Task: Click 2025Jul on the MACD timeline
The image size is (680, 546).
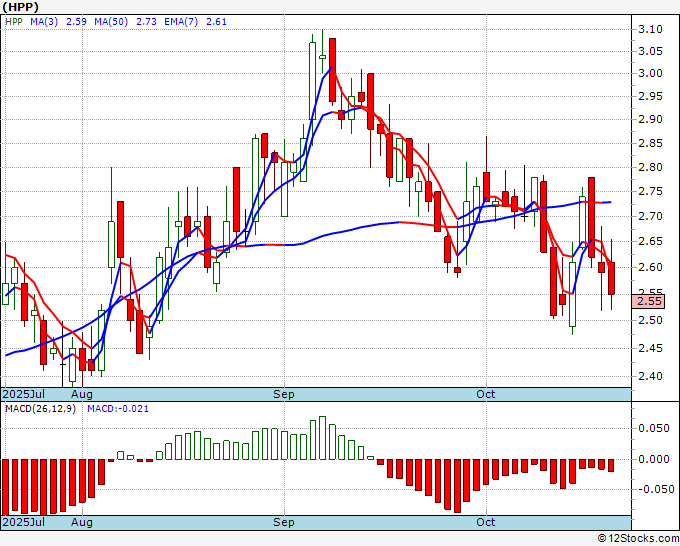Action: tap(24, 522)
